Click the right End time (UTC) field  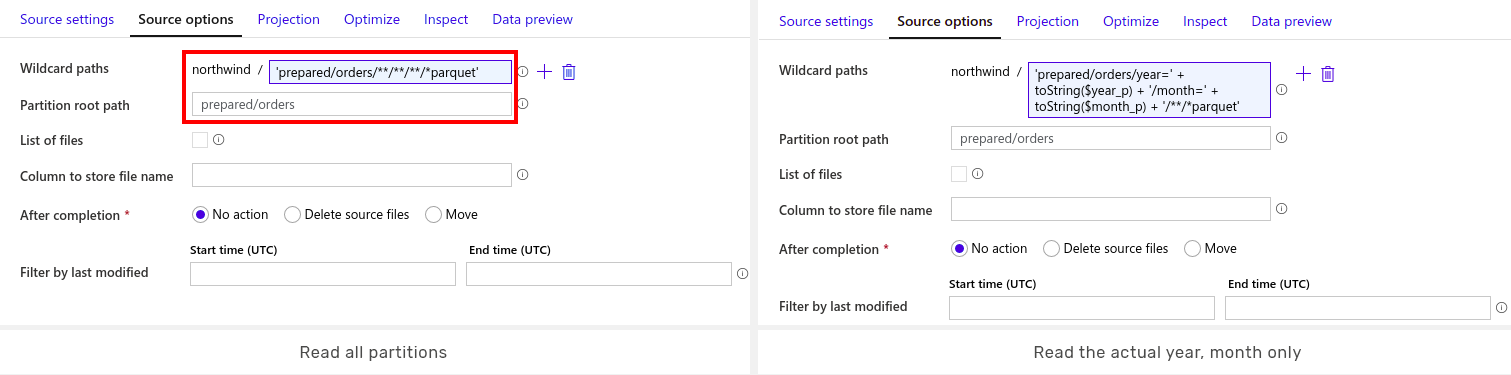[x=1358, y=308]
